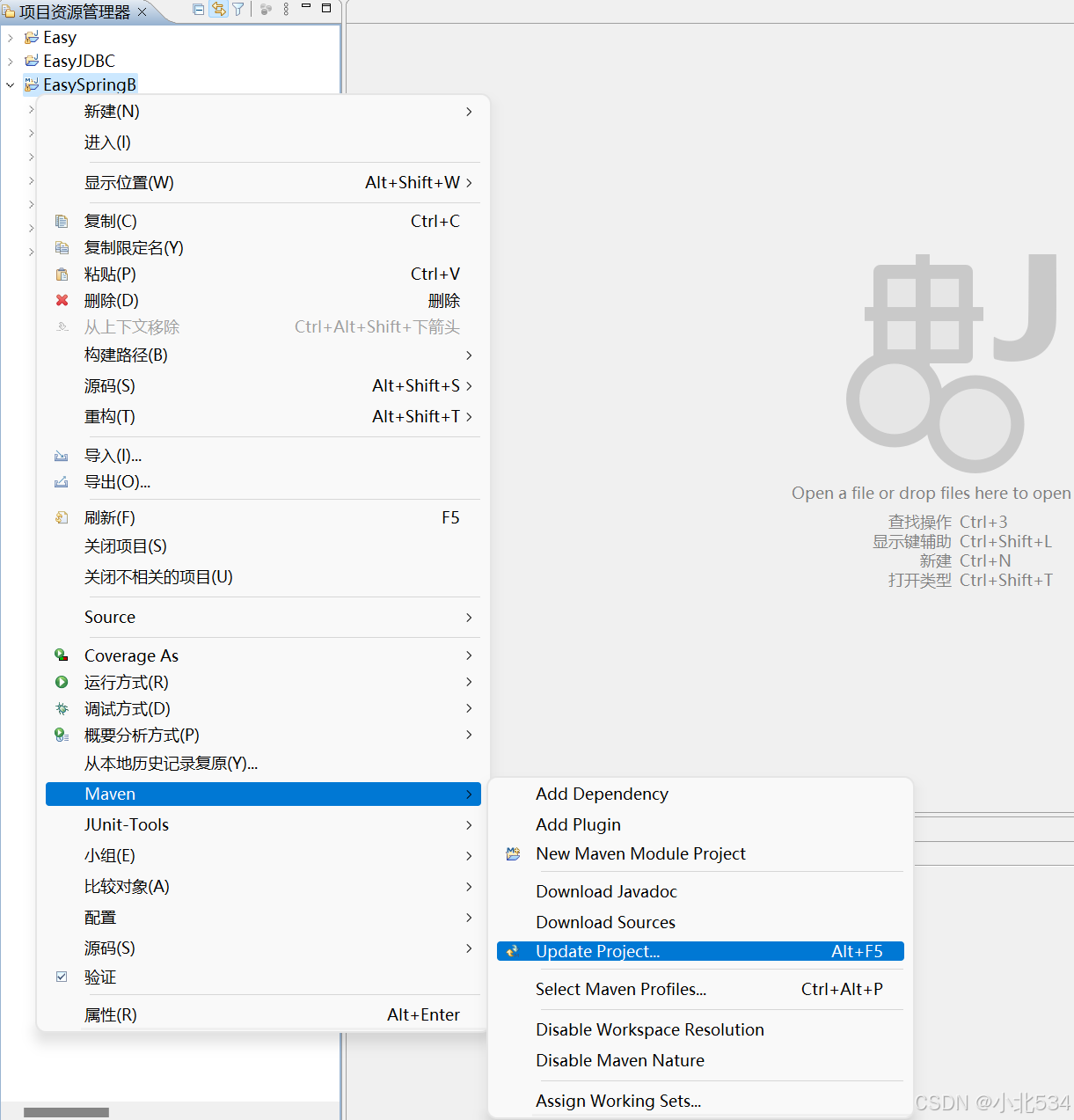The height and width of the screenshot is (1120, 1074).
Task: Click the refresh icon beside 刷新(F)
Action: (x=62, y=517)
